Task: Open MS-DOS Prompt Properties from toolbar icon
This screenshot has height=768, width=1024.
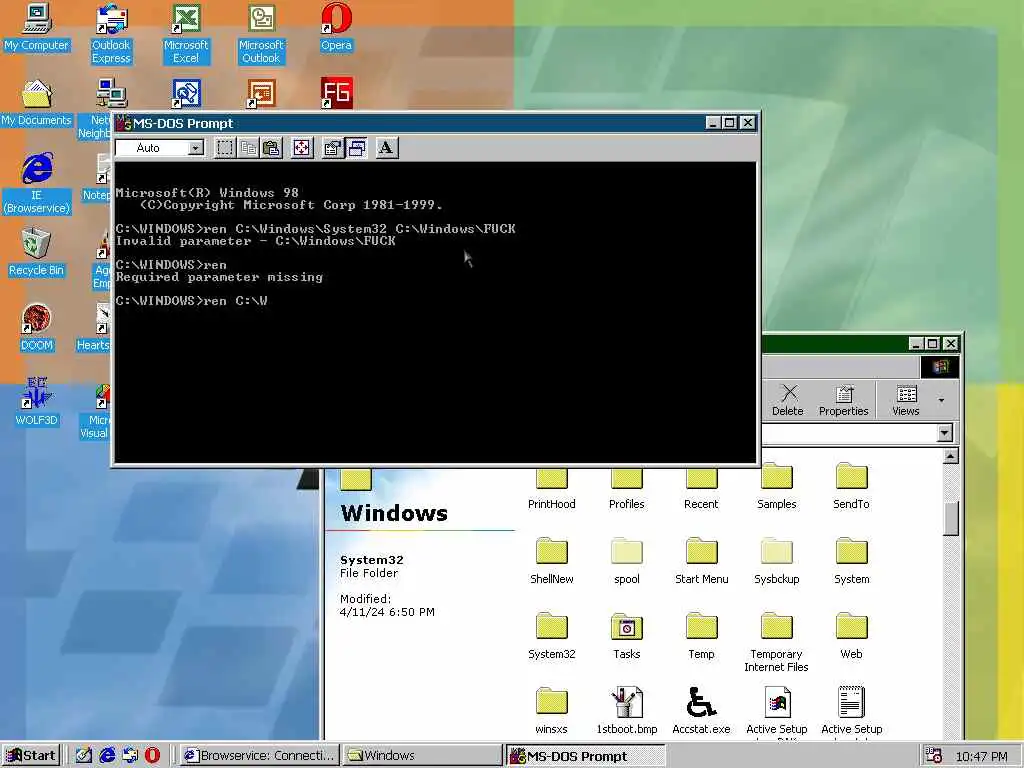Action: point(333,148)
